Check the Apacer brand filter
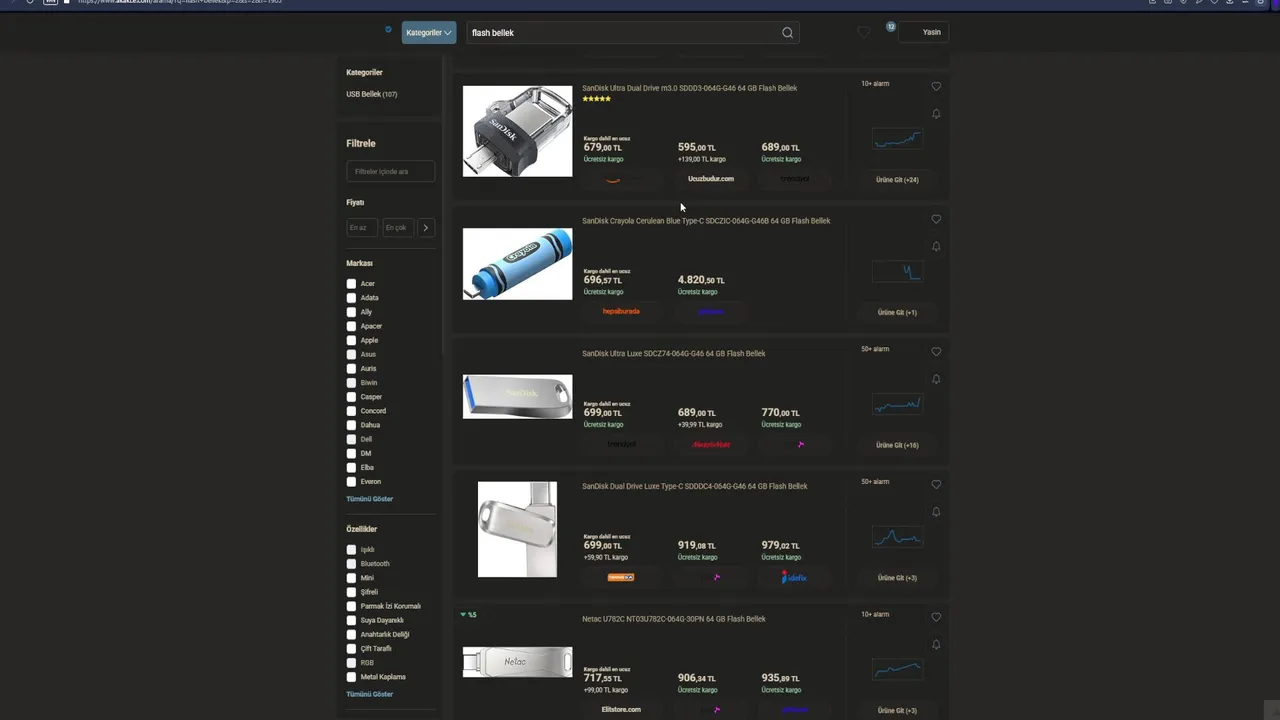The width and height of the screenshot is (1280, 720). click(x=351, y=326)
